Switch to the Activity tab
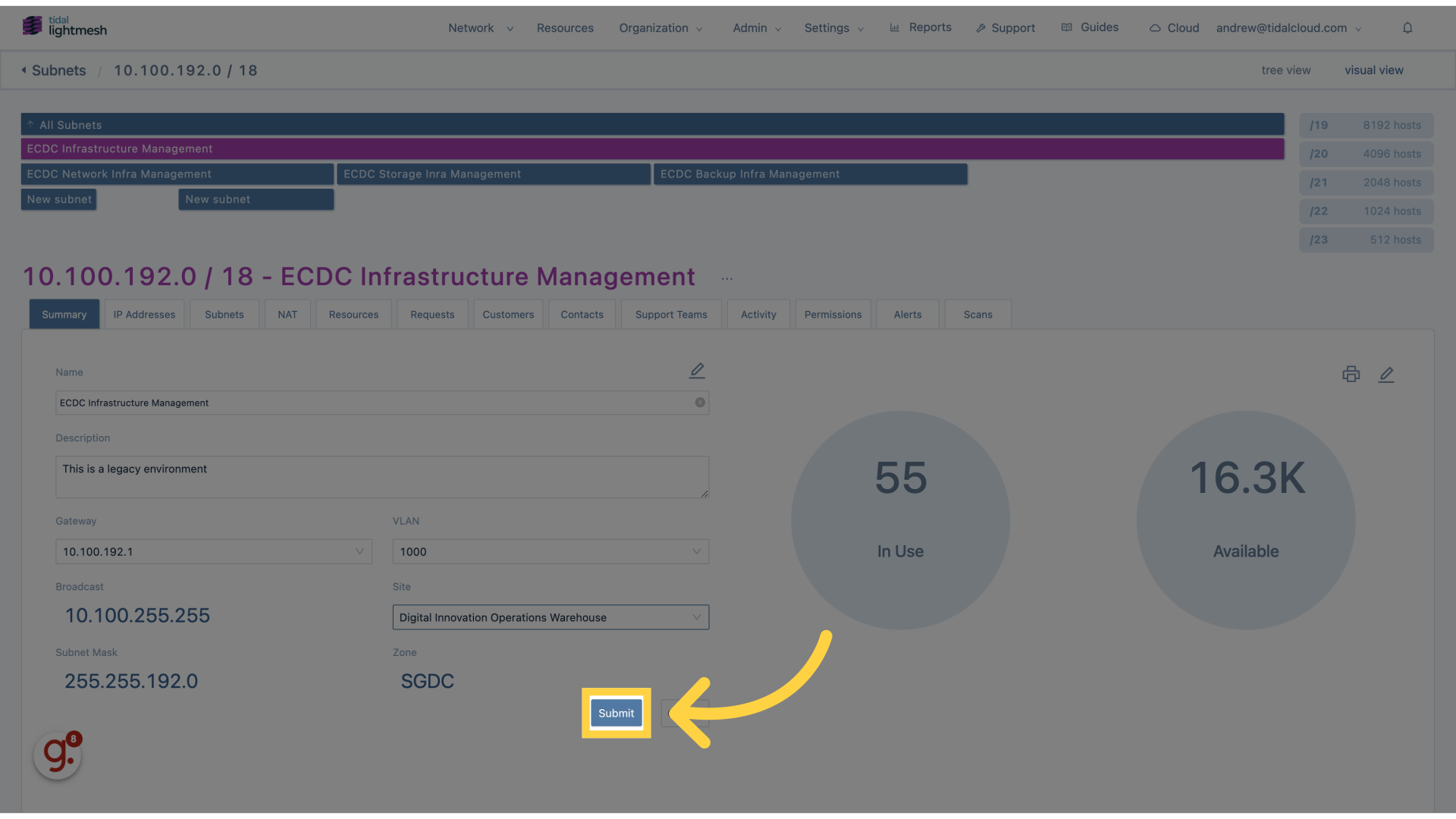 [758, 314]
